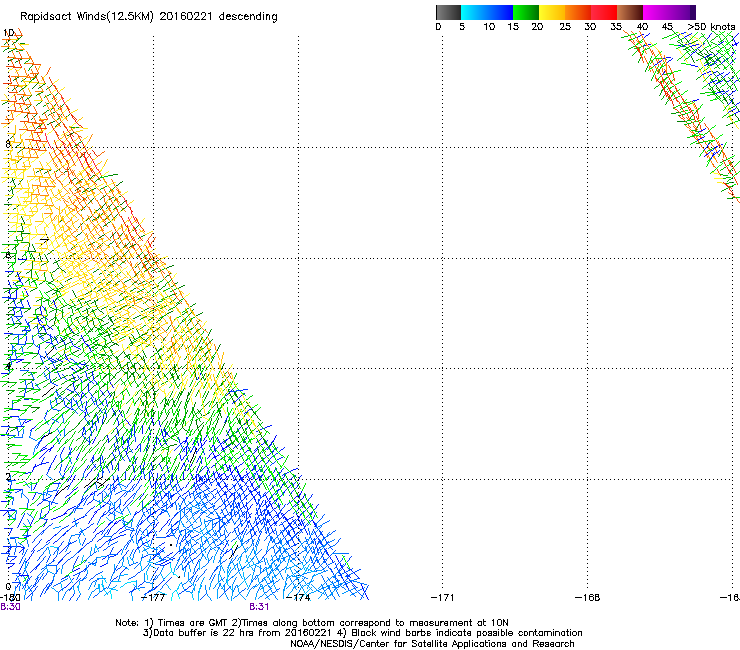This screenshot has height=650, width=740.
Task: Click the latitude '8' axis label
Action: pos(8,144)
